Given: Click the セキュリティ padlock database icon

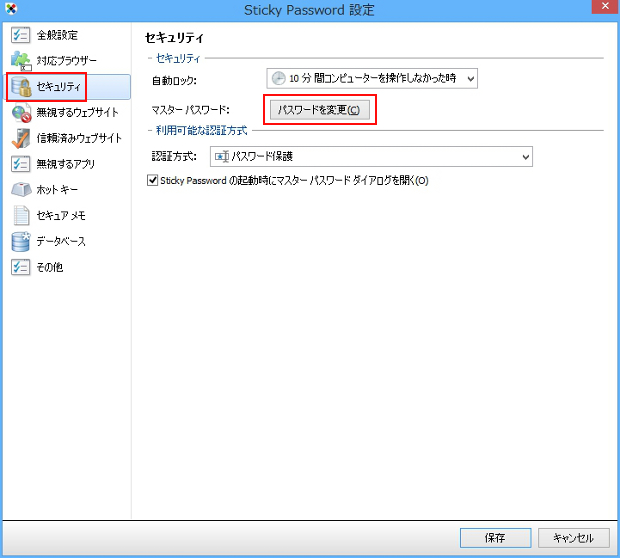Looking at the screenshot, I should pos(21,87).
